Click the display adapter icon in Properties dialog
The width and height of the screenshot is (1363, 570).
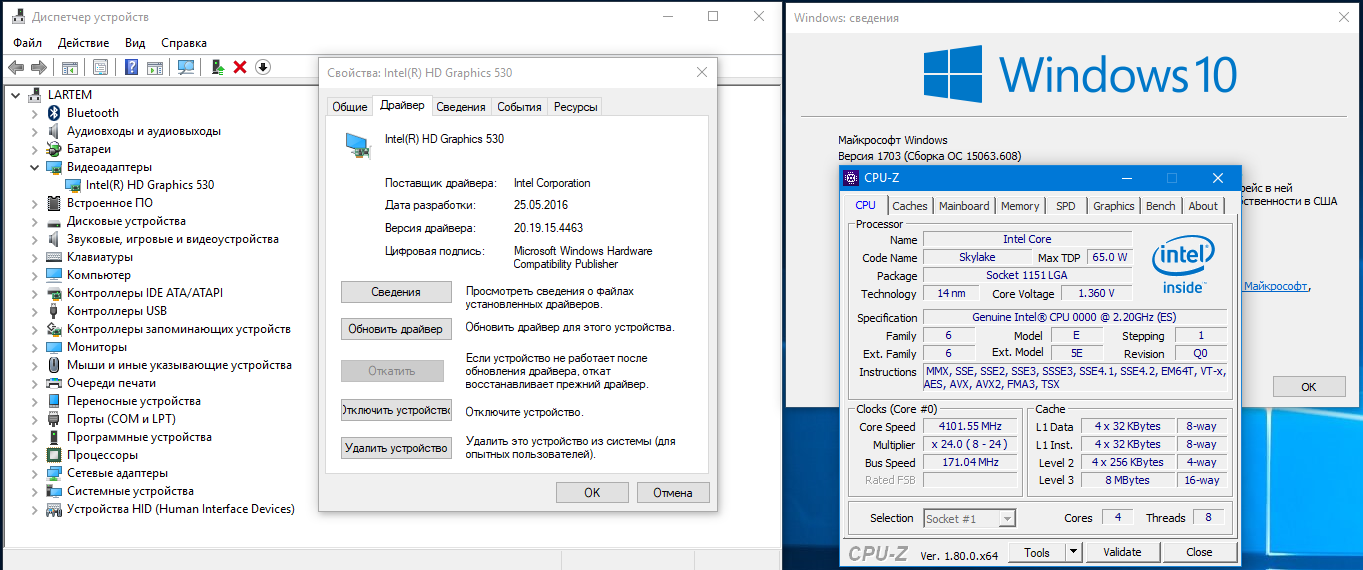(357, 146)
